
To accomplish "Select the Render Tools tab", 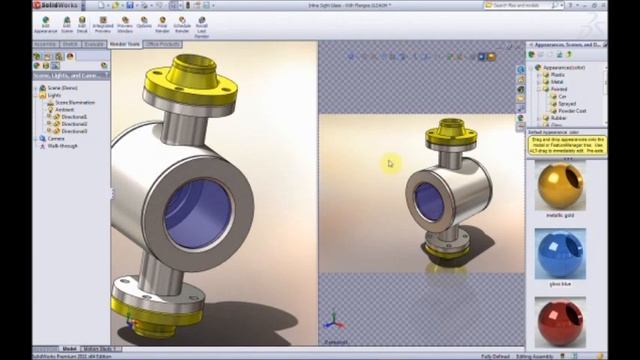I will click(x=125, y=44).
